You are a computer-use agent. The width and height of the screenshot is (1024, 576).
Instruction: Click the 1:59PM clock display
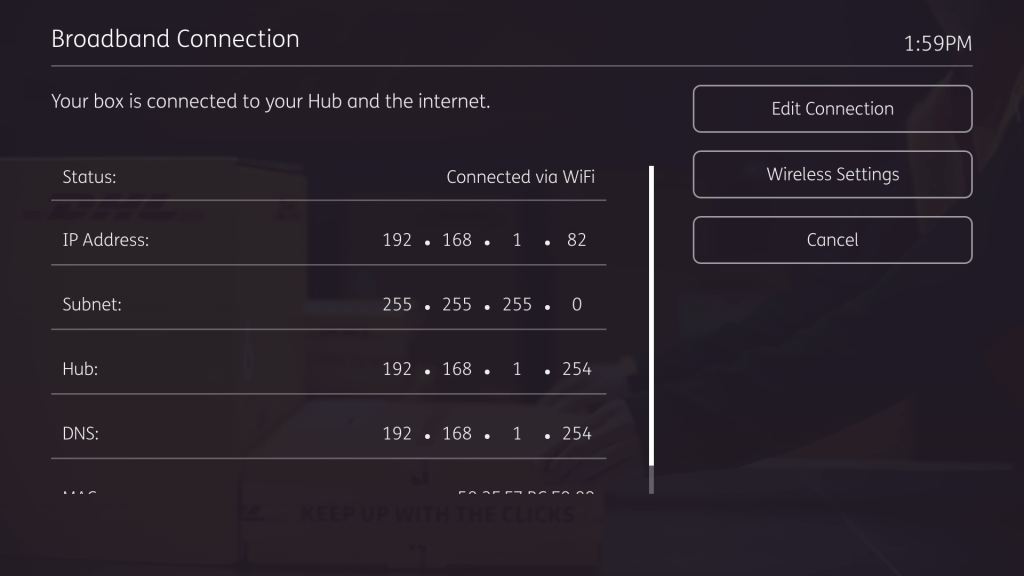(937, 44)
